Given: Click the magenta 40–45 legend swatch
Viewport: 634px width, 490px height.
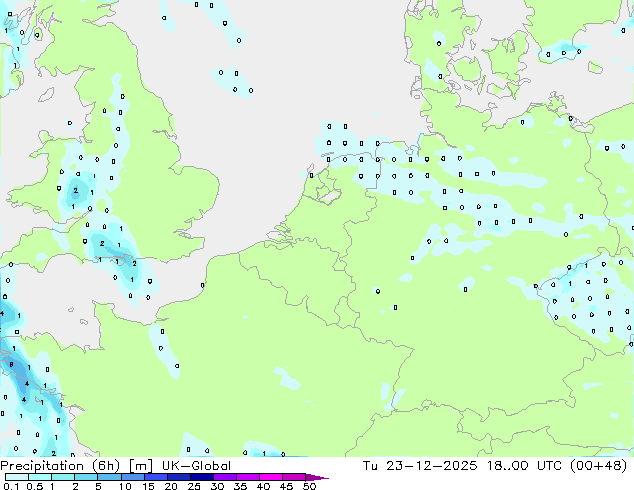Looking at the screenshot, I should point(271,477).
